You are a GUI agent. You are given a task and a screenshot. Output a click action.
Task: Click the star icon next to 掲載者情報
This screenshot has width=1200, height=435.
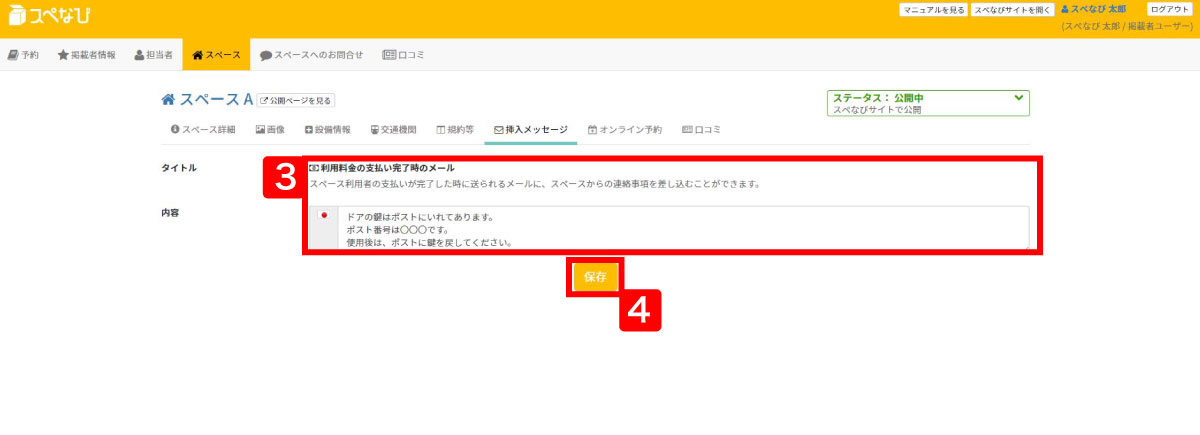[x=63, y=55]
